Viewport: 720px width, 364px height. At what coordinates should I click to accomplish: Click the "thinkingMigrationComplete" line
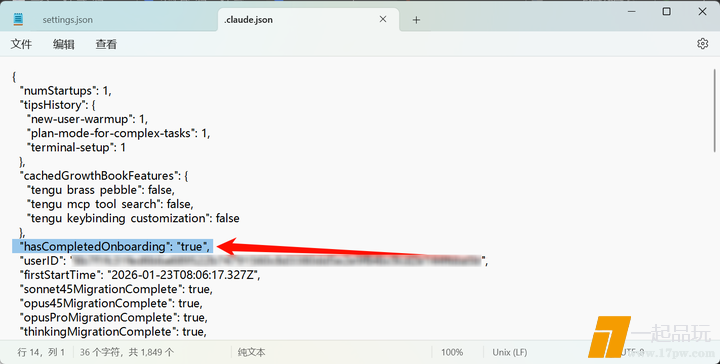tap(113, 332)
